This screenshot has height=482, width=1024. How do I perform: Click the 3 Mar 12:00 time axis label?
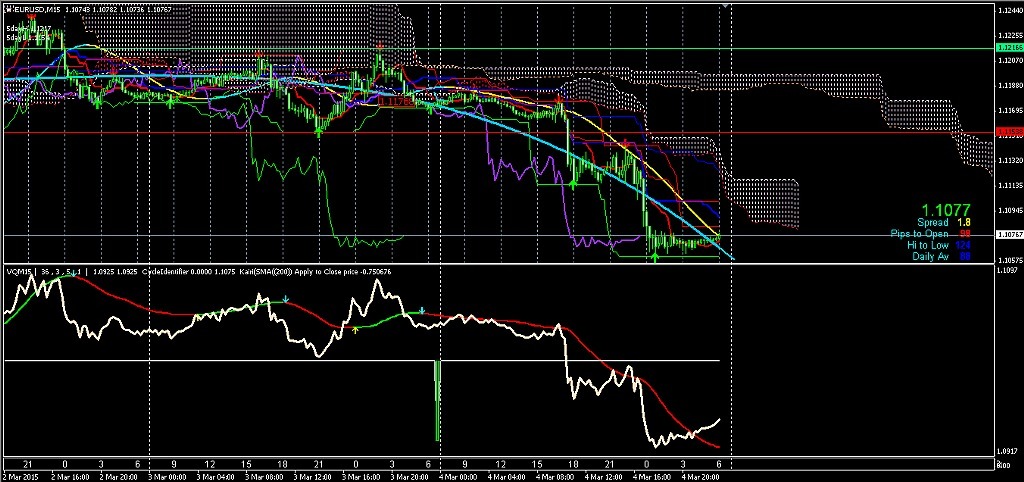pyautogui.click(x=313, y=476)
